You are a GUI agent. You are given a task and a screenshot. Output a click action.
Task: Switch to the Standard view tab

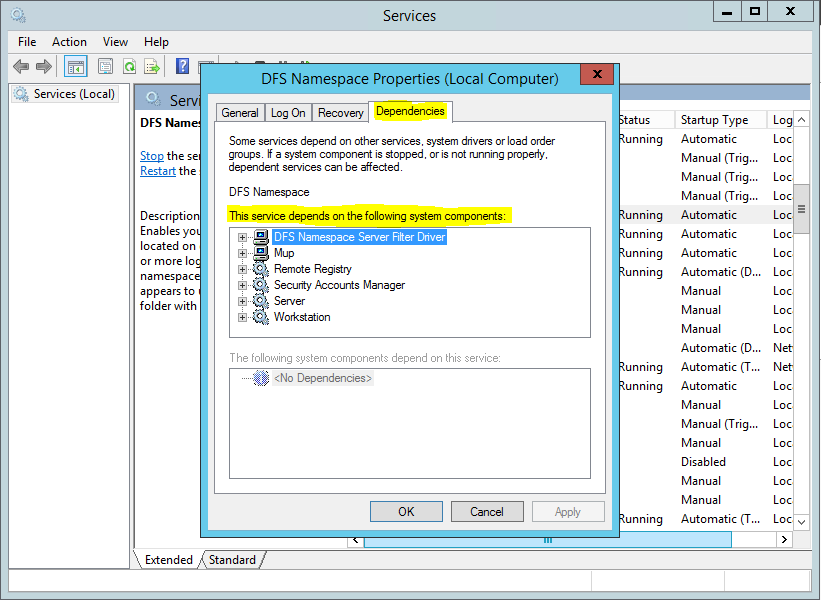coord(232,560)
